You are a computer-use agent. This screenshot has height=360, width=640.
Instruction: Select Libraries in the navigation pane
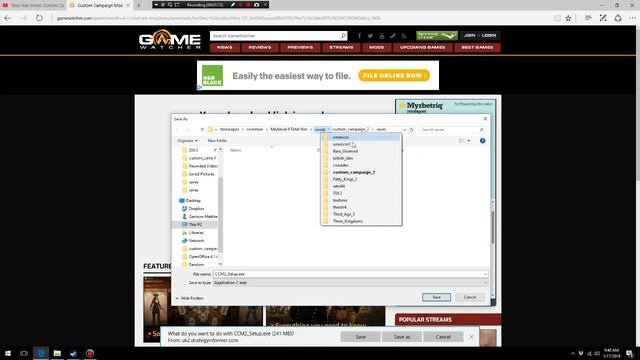[x=196, y=233]
